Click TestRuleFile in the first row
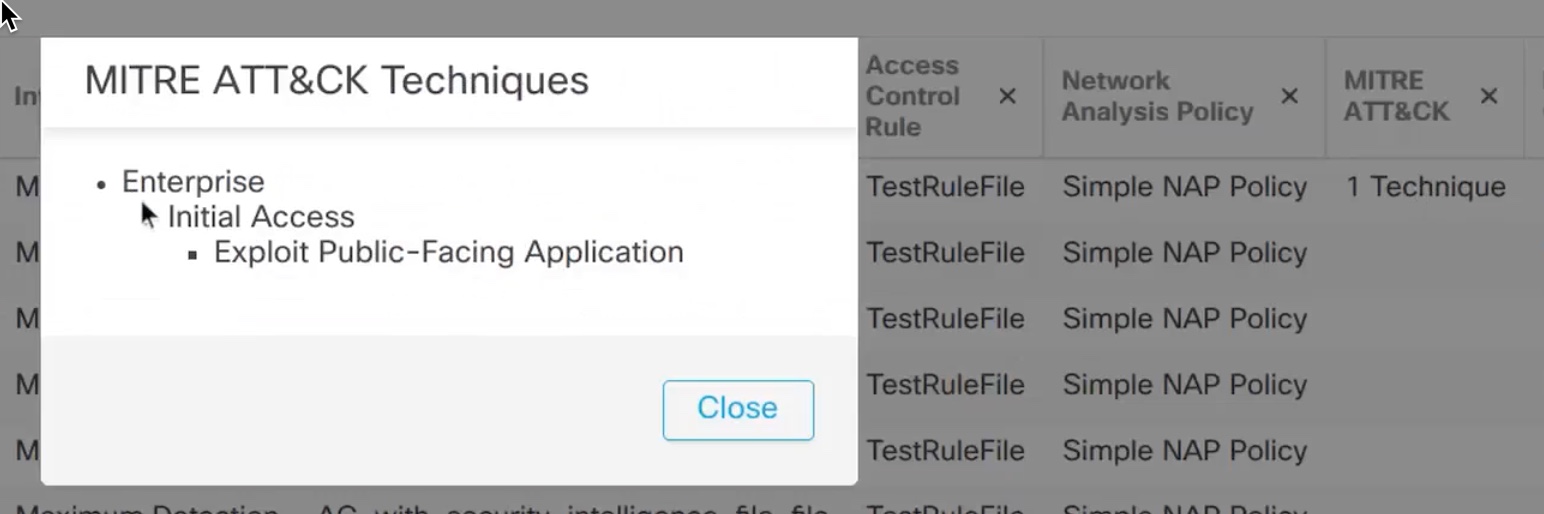The width and height of the screenshot is (1544, 514). 945,187
